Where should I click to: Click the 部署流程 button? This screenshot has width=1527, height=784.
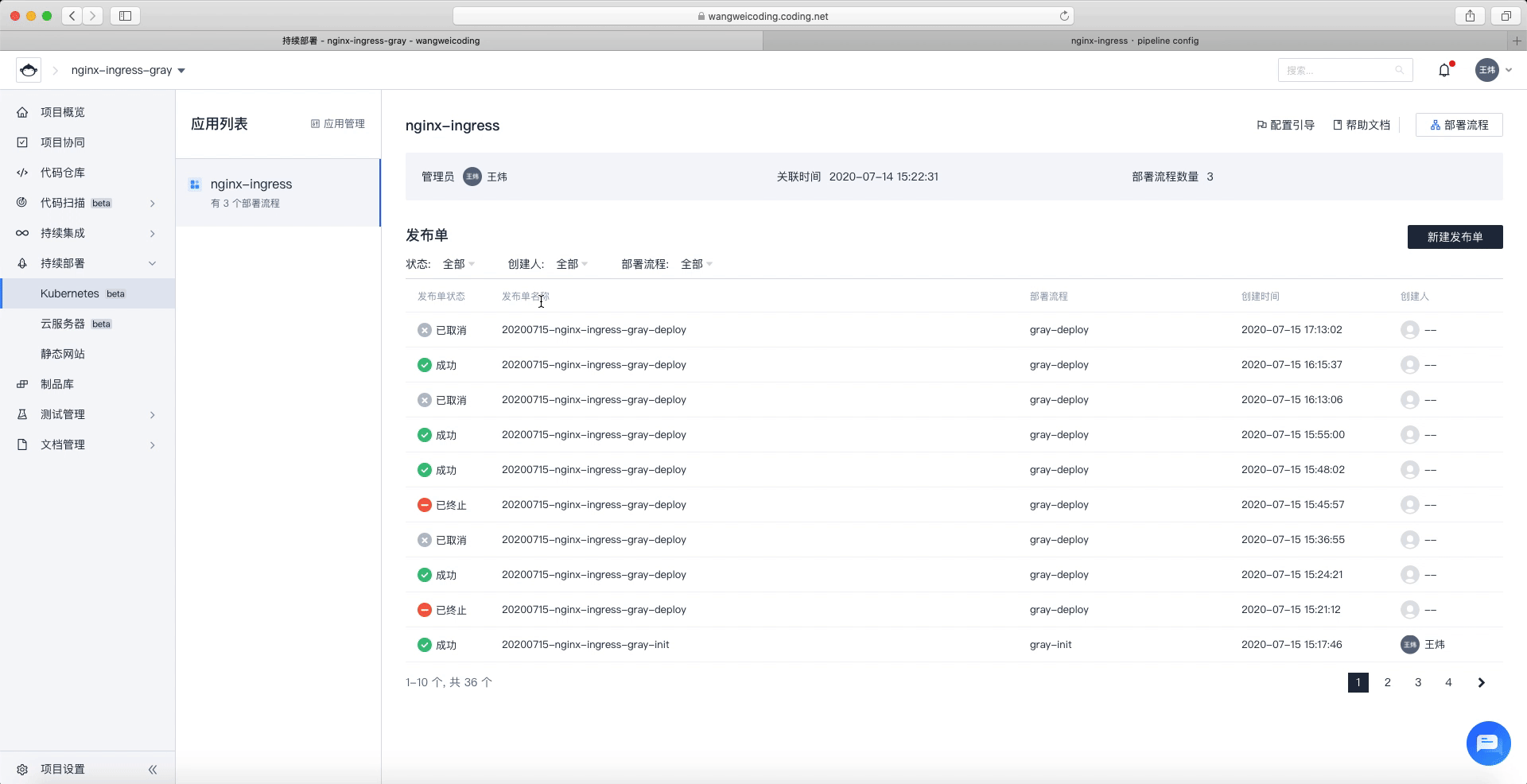1459,125
